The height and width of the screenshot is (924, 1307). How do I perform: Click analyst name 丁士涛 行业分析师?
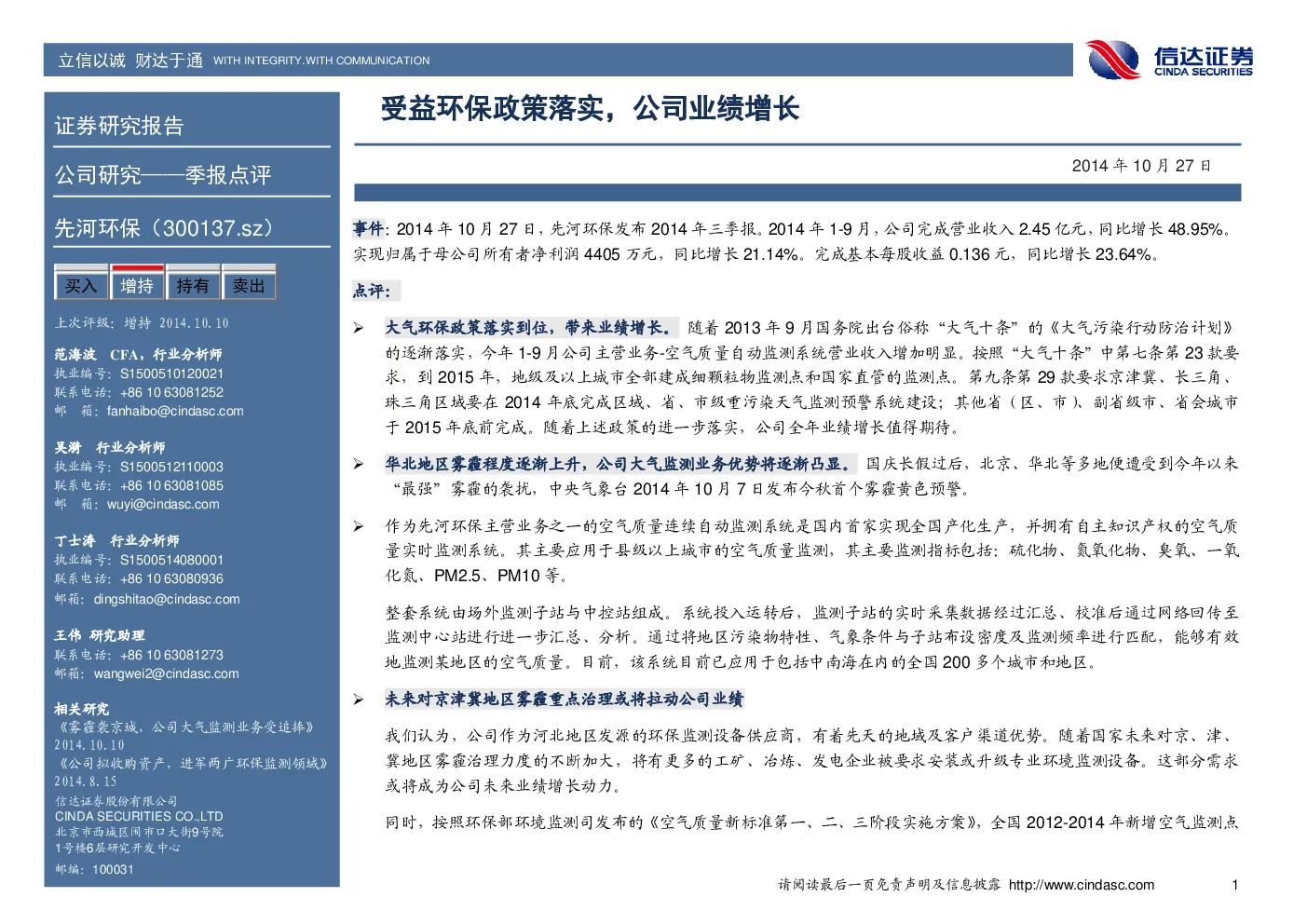click(116, 540)
